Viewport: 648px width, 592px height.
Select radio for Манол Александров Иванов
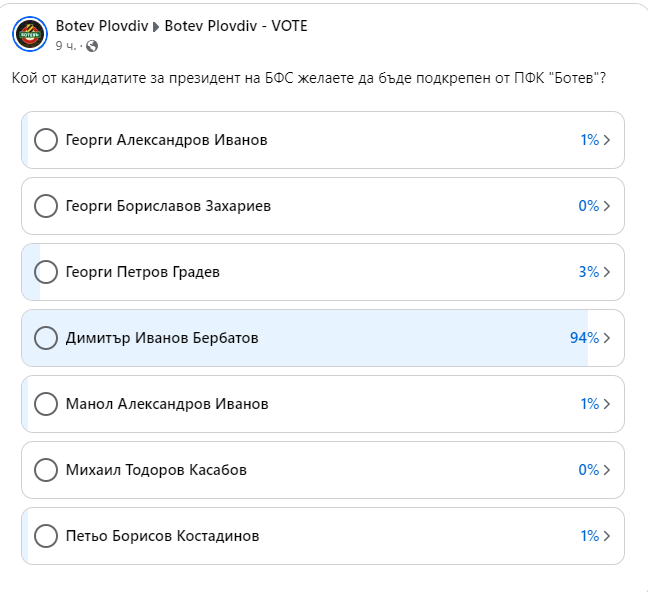point(46,404)
